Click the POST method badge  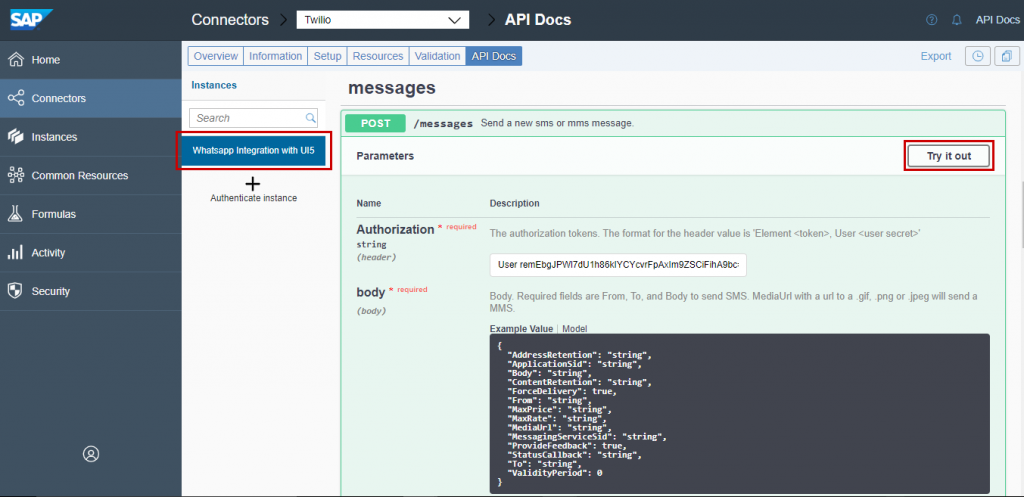coord(376,123)
